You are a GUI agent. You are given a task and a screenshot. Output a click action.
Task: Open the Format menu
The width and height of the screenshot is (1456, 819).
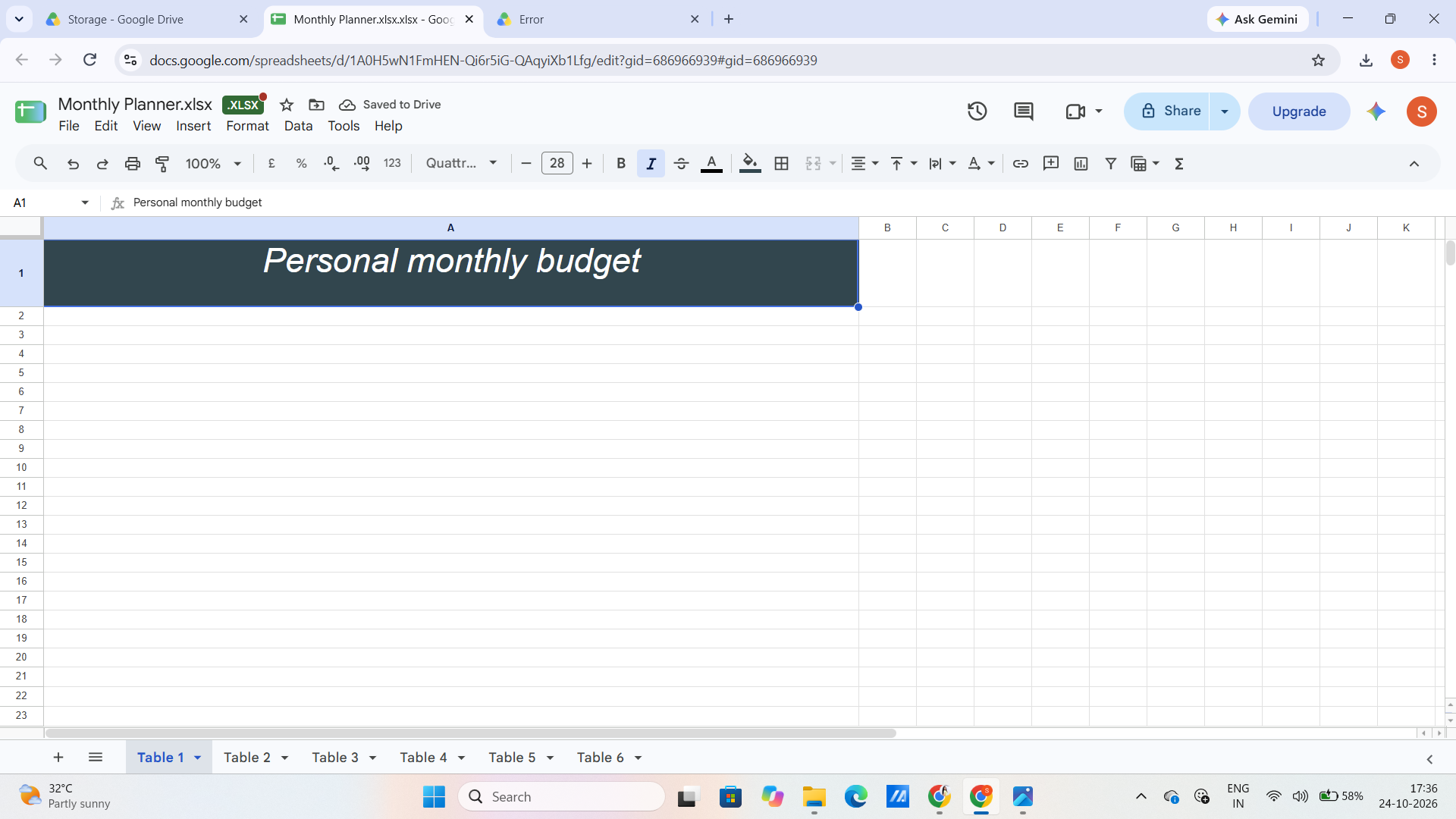click(x=247, y=126)
